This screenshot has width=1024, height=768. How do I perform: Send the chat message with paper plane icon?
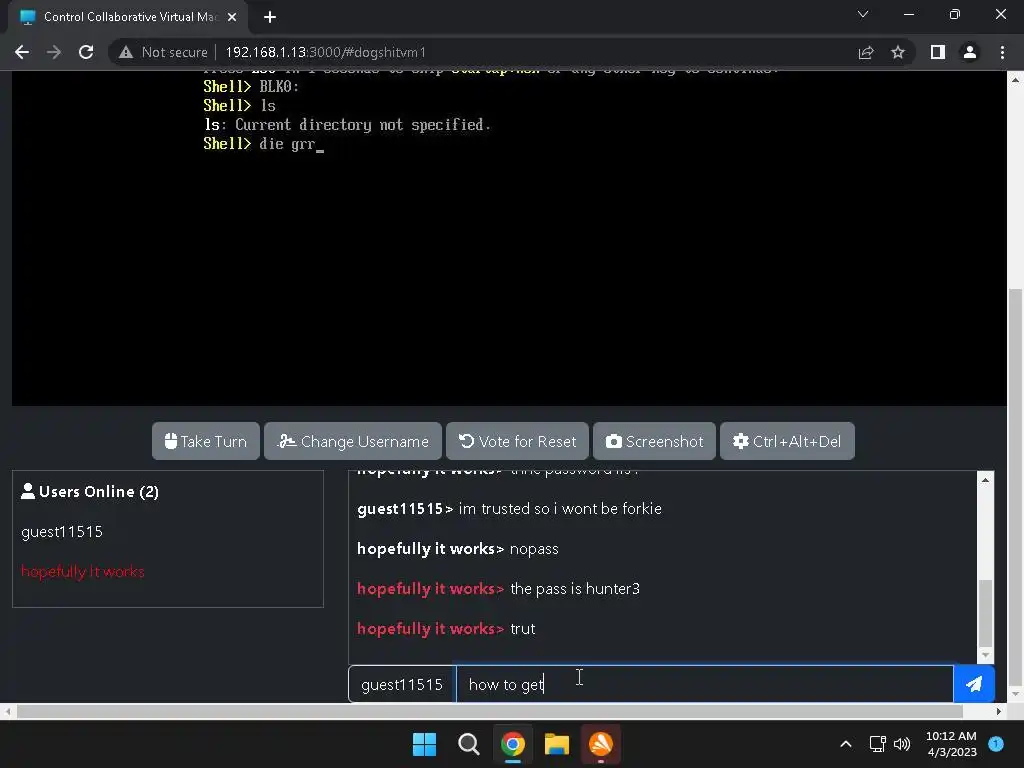point(974,684)
